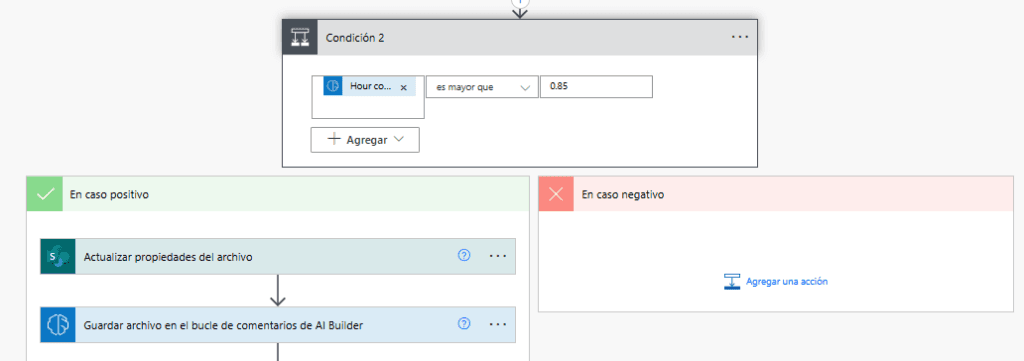1024x361 pixels.
Task: Click the add action icon beside Agregar una acción
Action: 732,281
